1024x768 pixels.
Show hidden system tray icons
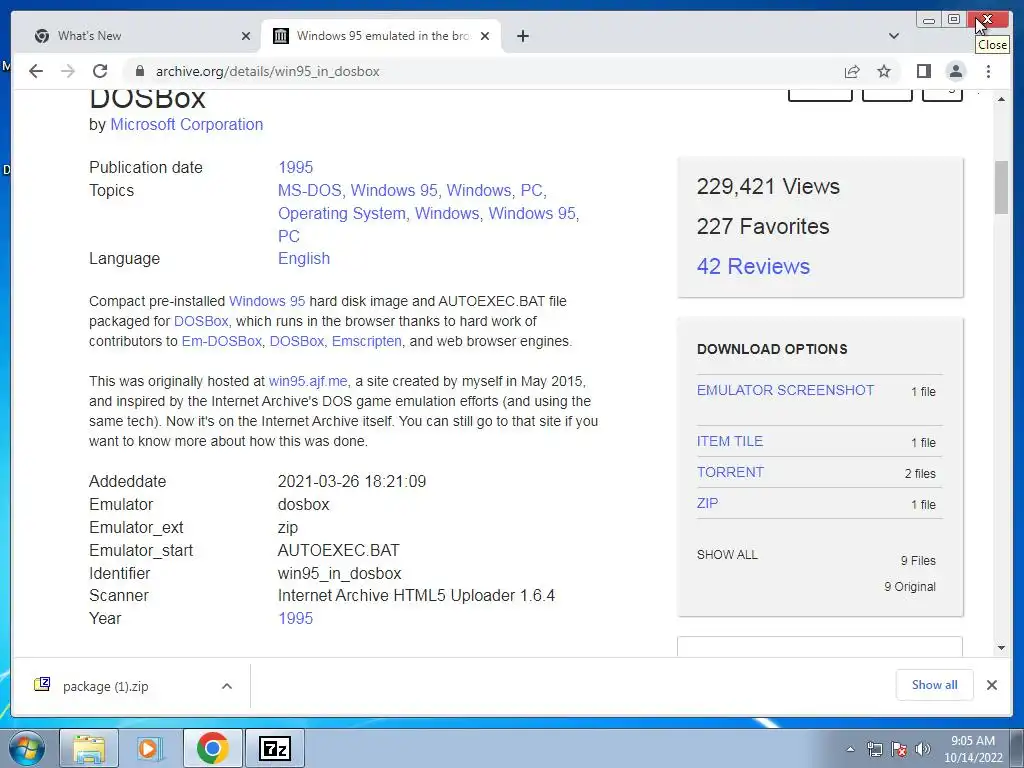(850, 749)
